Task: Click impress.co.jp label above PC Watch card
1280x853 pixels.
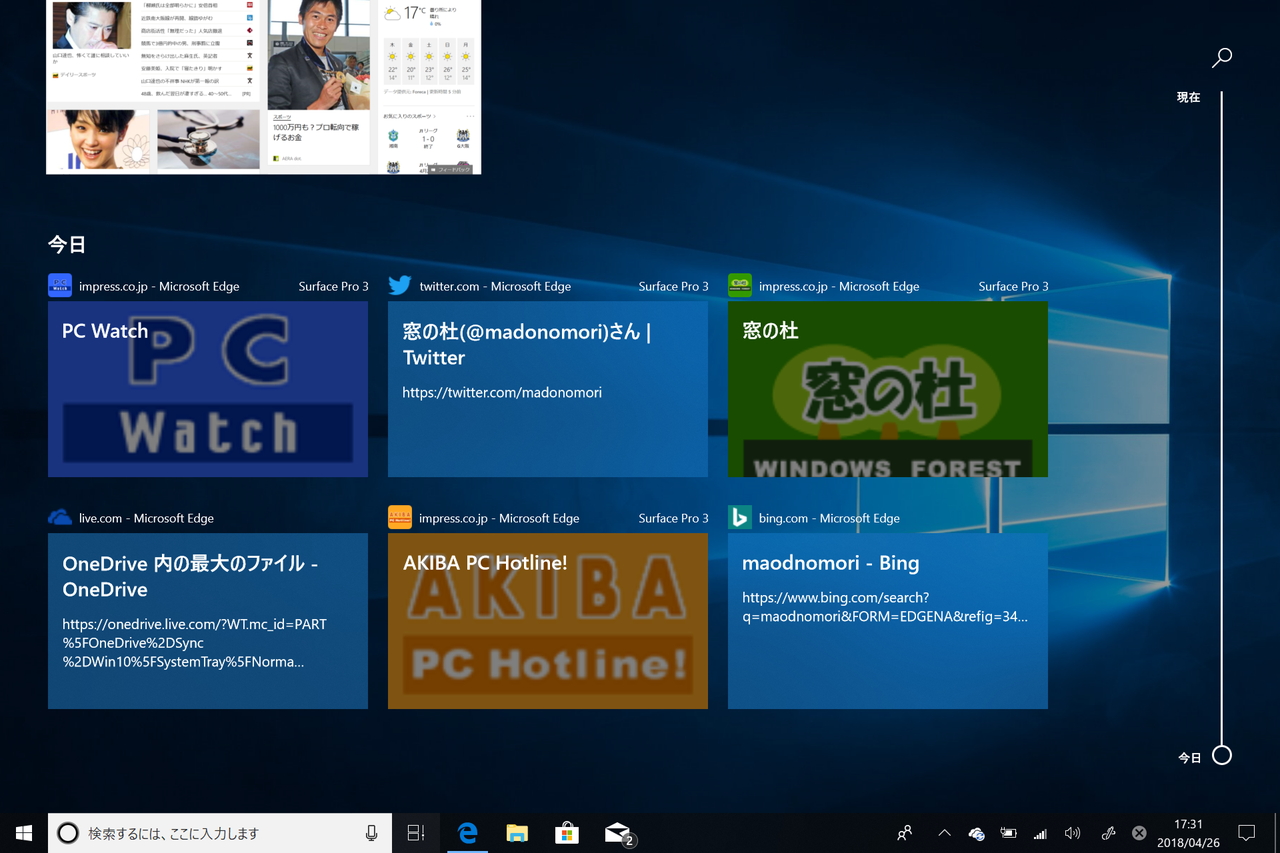Action: 159,286
